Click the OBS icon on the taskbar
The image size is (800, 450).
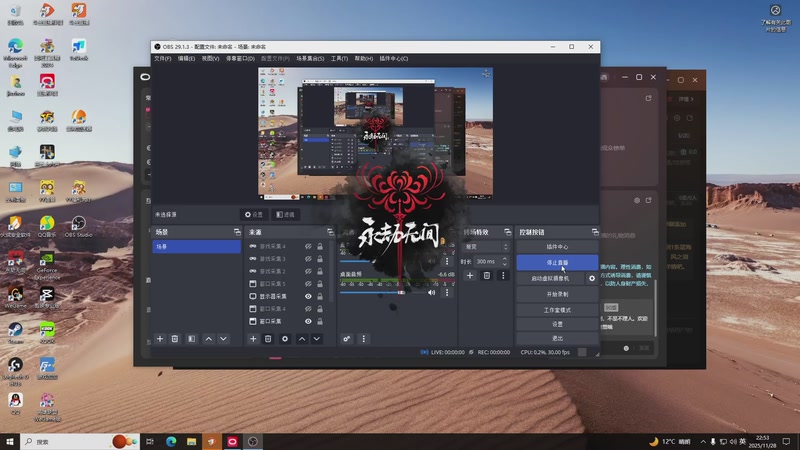click(253, 441)
